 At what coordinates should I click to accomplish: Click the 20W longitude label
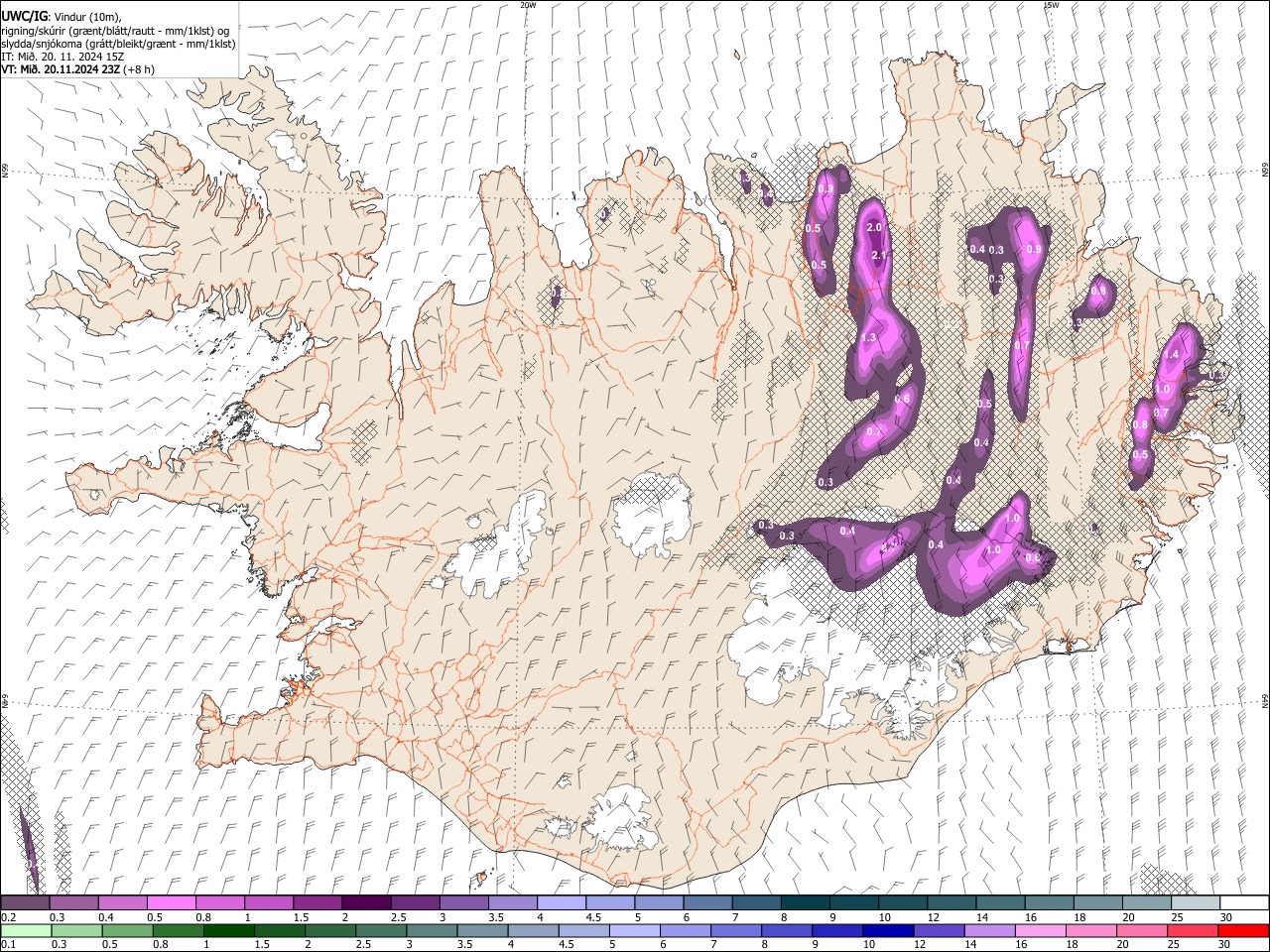click(x=528, y=5)
